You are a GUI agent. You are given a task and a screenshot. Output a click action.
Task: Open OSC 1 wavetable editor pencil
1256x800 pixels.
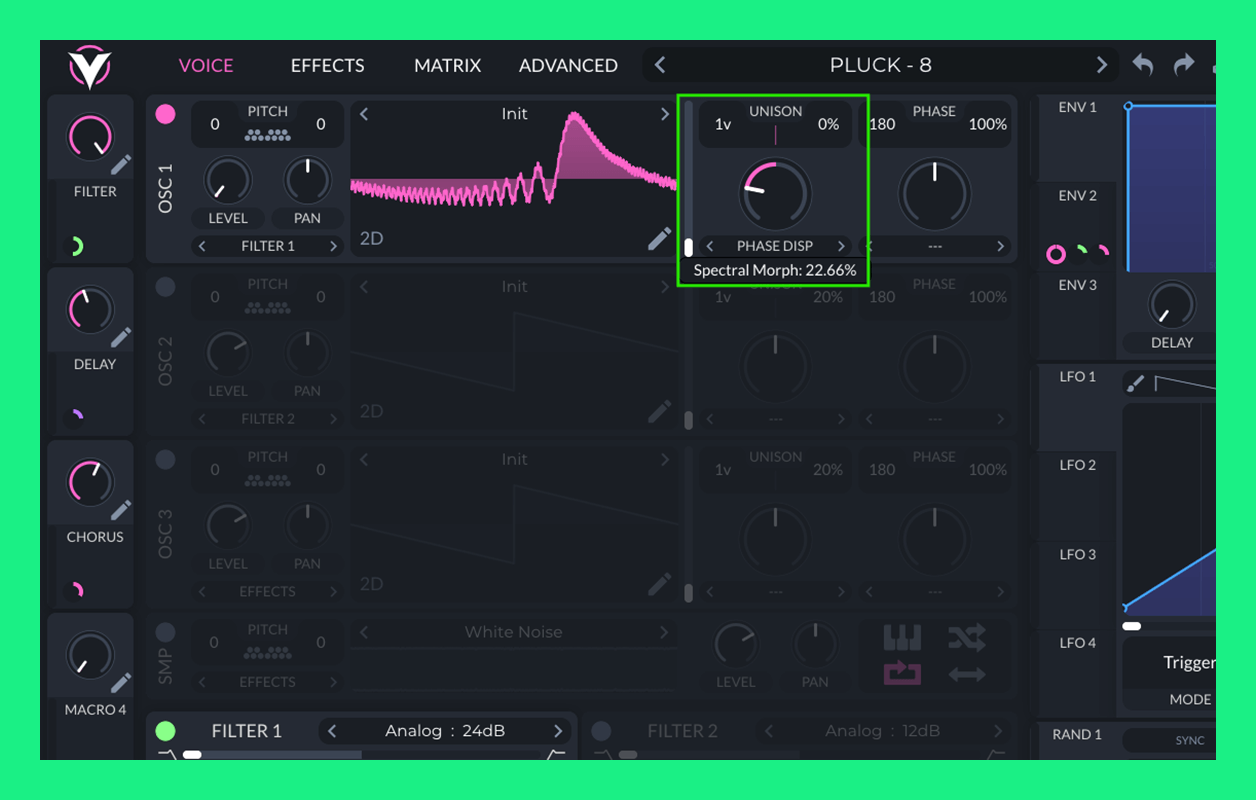click(x=659, y=238)
